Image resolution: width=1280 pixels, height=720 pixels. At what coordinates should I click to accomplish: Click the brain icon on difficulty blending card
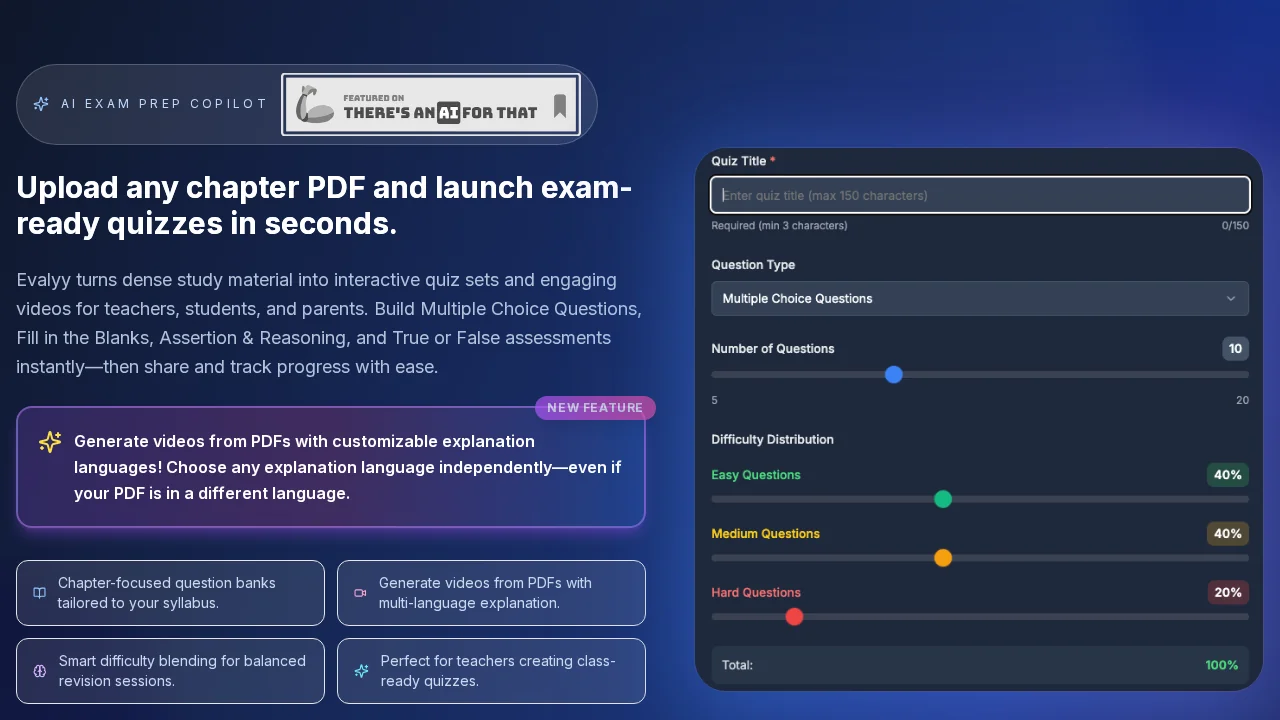pyautogui.click(x=39, y=671)
